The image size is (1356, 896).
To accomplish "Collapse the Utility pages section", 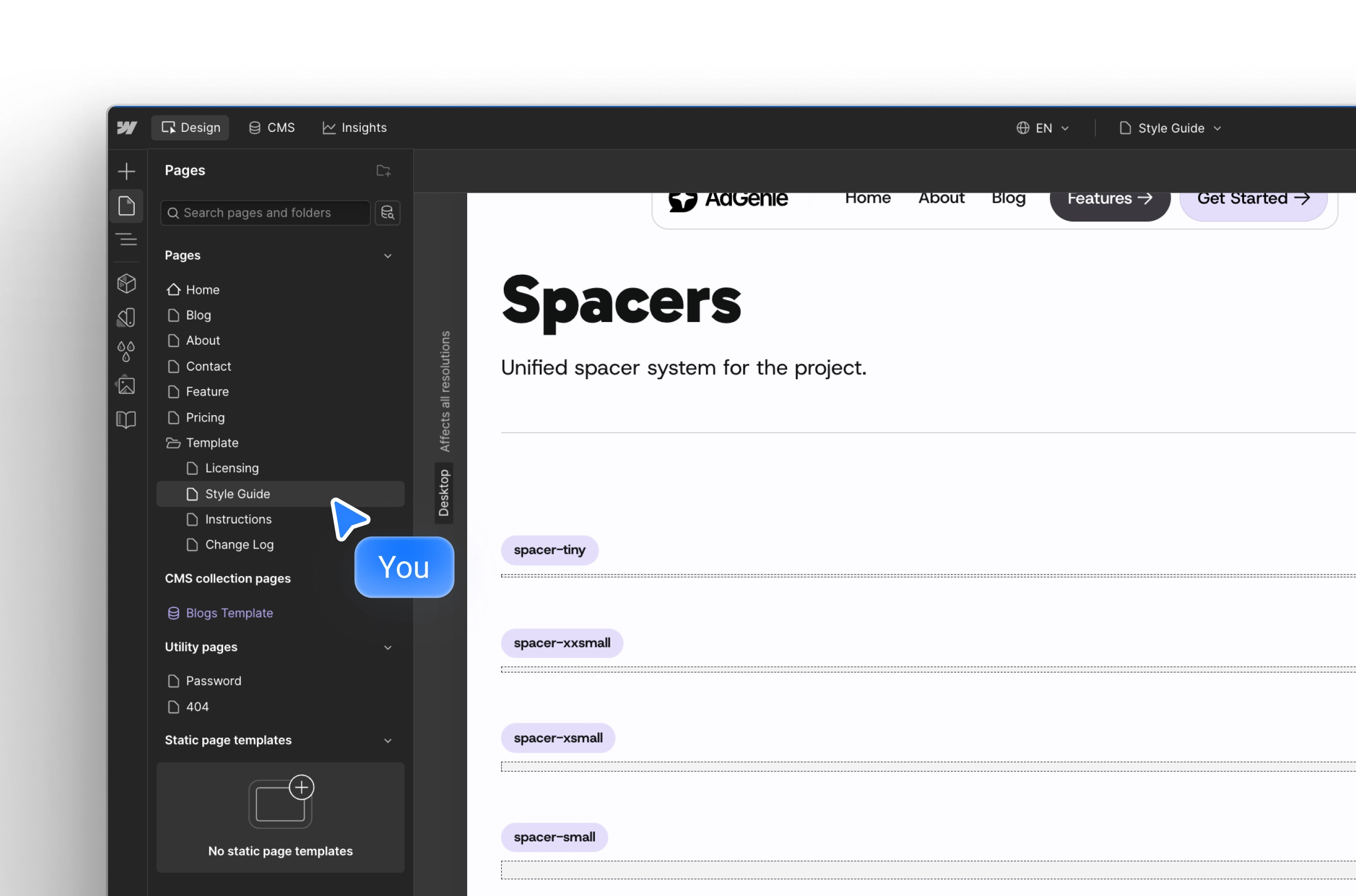I will (x=388, y=648).
